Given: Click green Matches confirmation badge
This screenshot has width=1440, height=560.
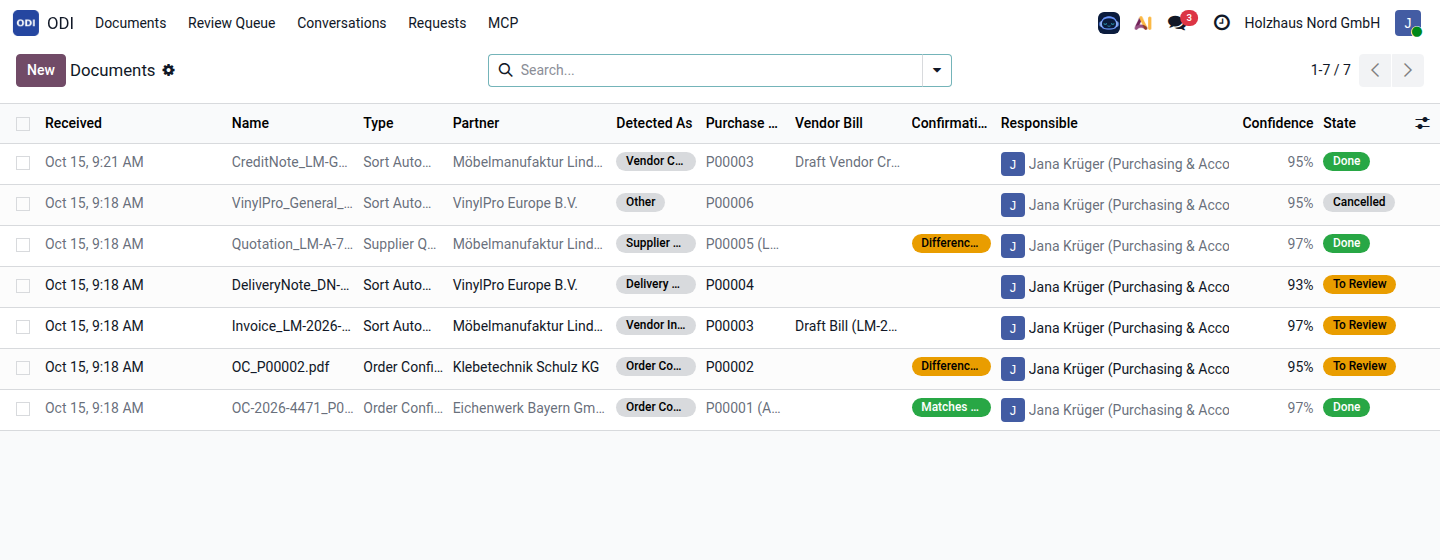Looking at the screenshot, I should [951, 407].
